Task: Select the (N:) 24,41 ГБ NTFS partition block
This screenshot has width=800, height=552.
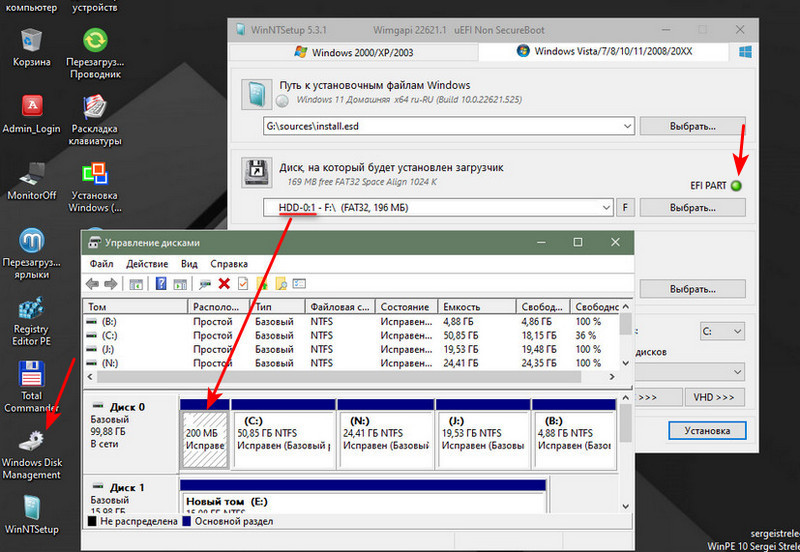Action: [x=386, y=439]
